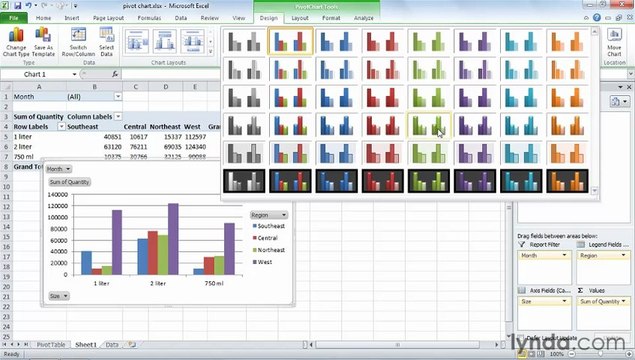Click Change Chart Type icon
The width and height of the screenshot is (635, 360).
click(x=16, y=42)
